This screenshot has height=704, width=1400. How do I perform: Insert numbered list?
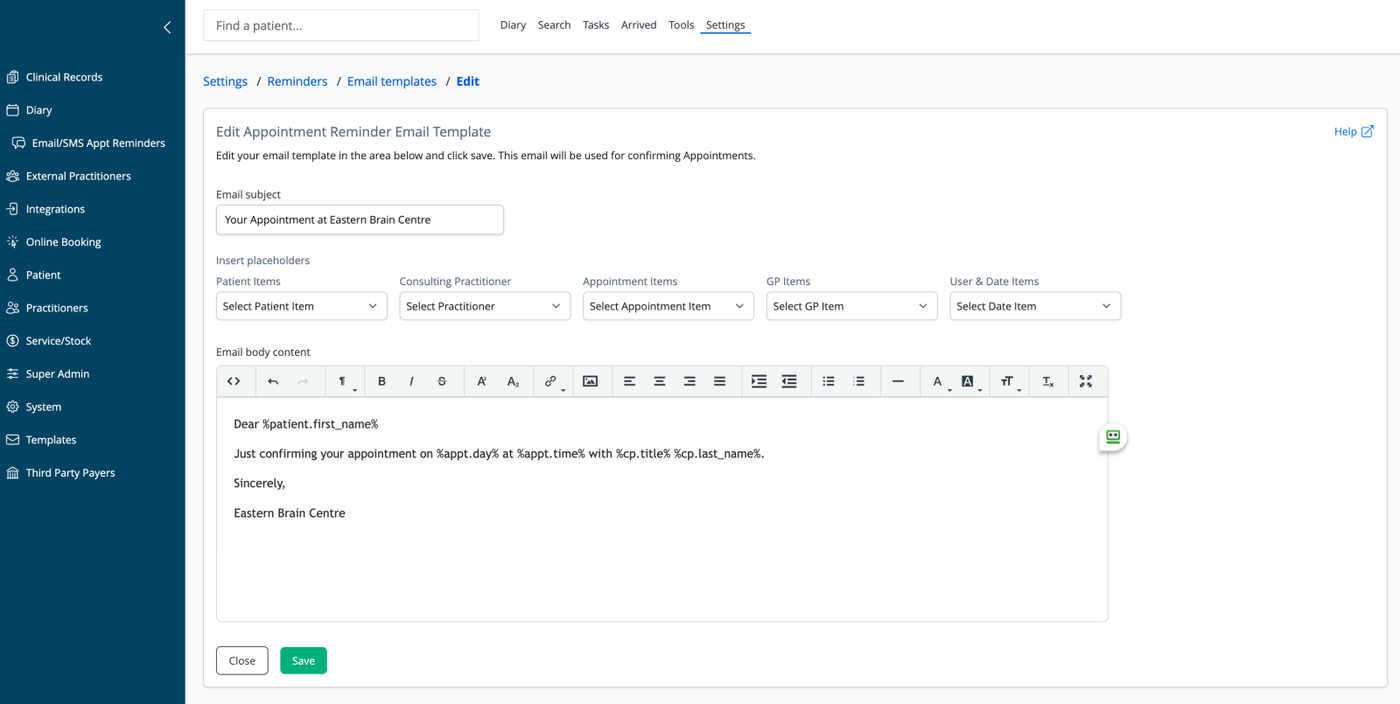(858, 381)
